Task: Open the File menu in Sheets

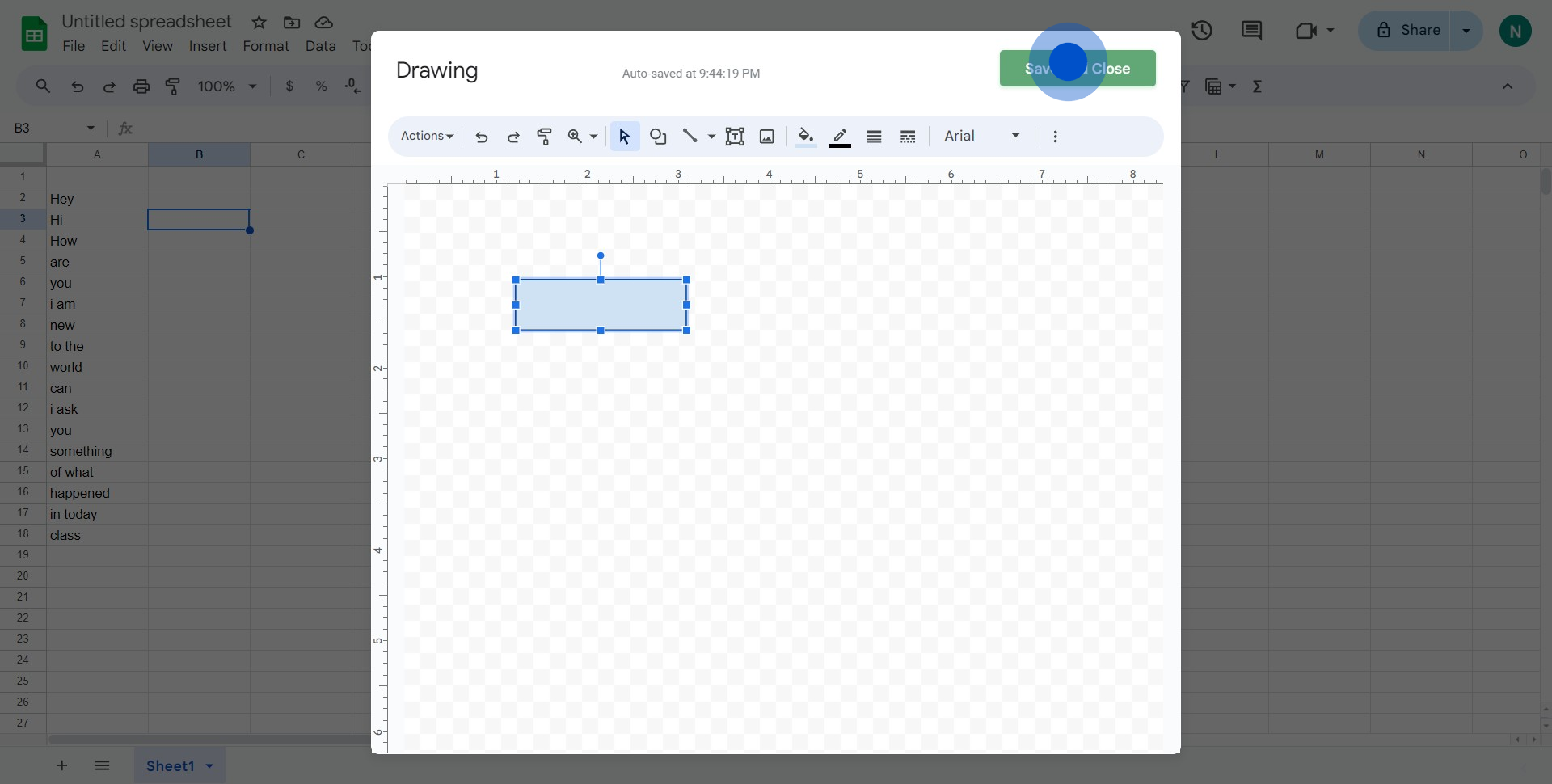Action: pyautogui.click(x=74, y=46)
